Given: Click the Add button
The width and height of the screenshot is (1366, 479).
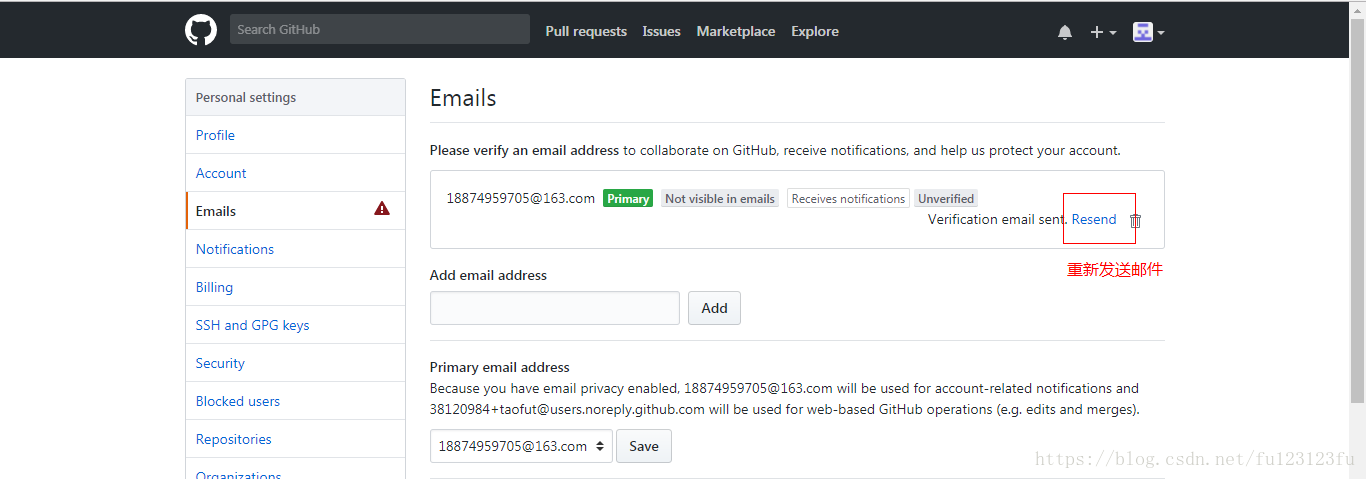Looking at the screenshot, I should point(714,308).
